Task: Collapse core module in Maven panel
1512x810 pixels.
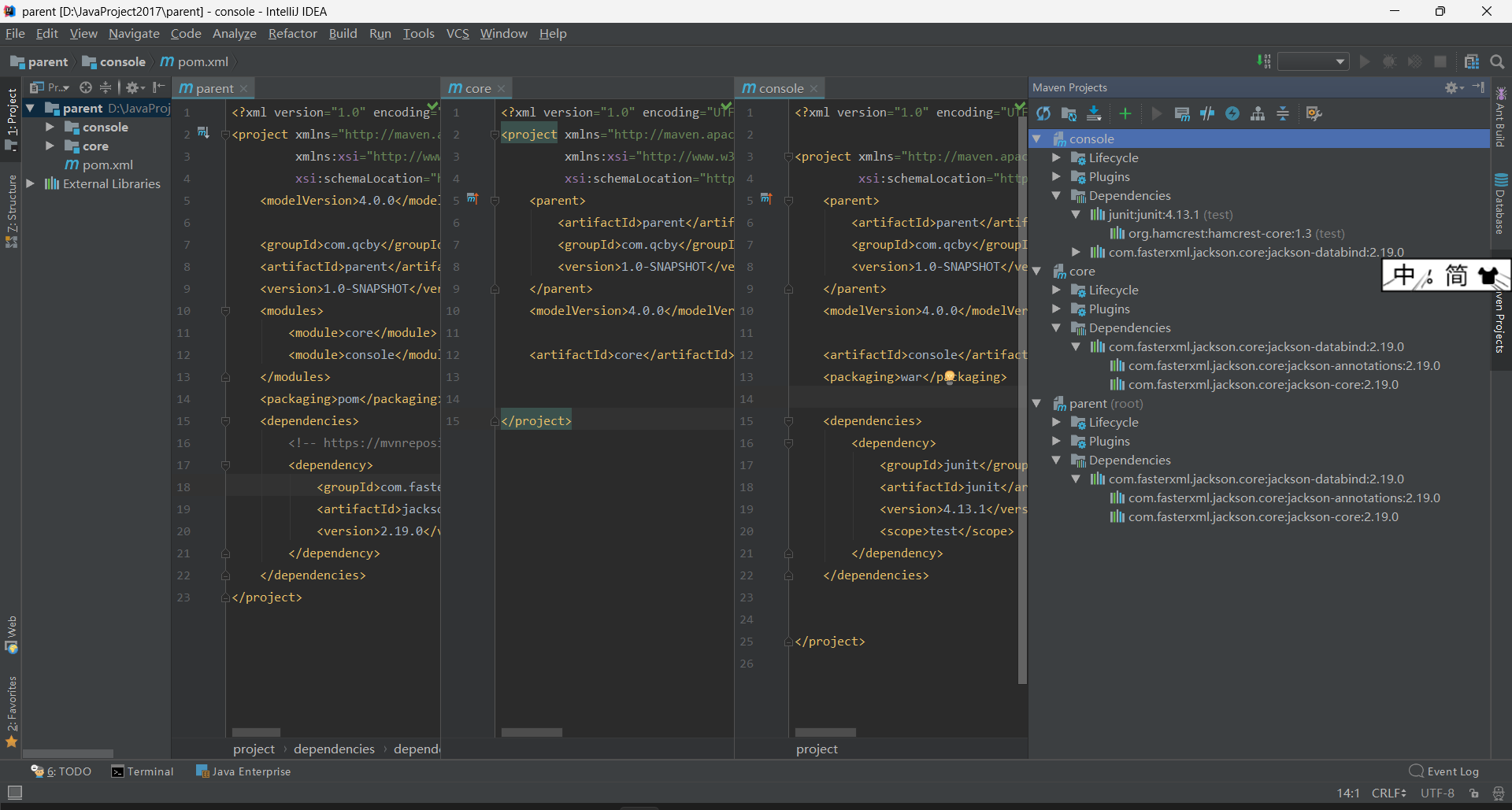Action: click(x=1037, y=271)
